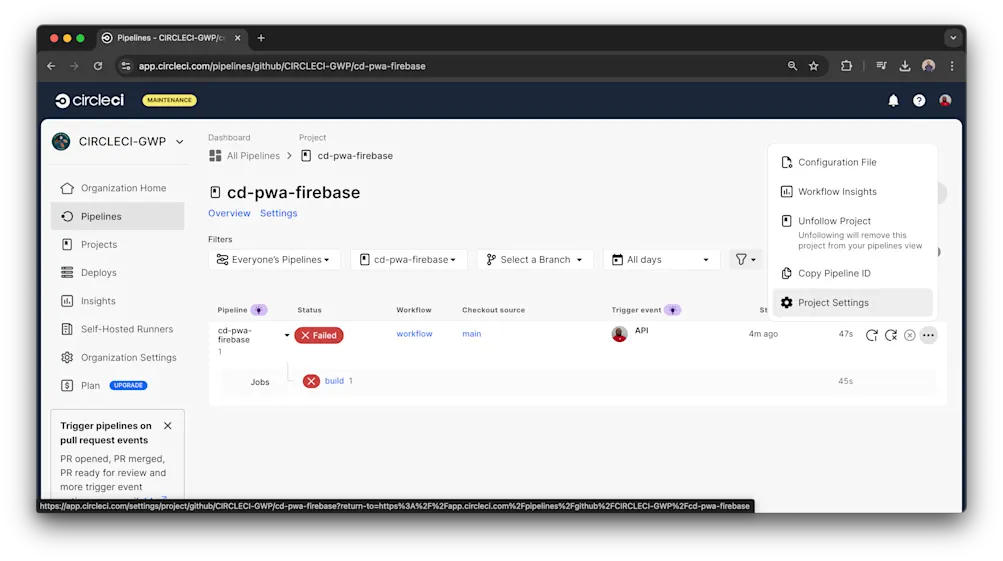
Task: Click the MAINTENANCE badge
Action: (x=170, y=100)
